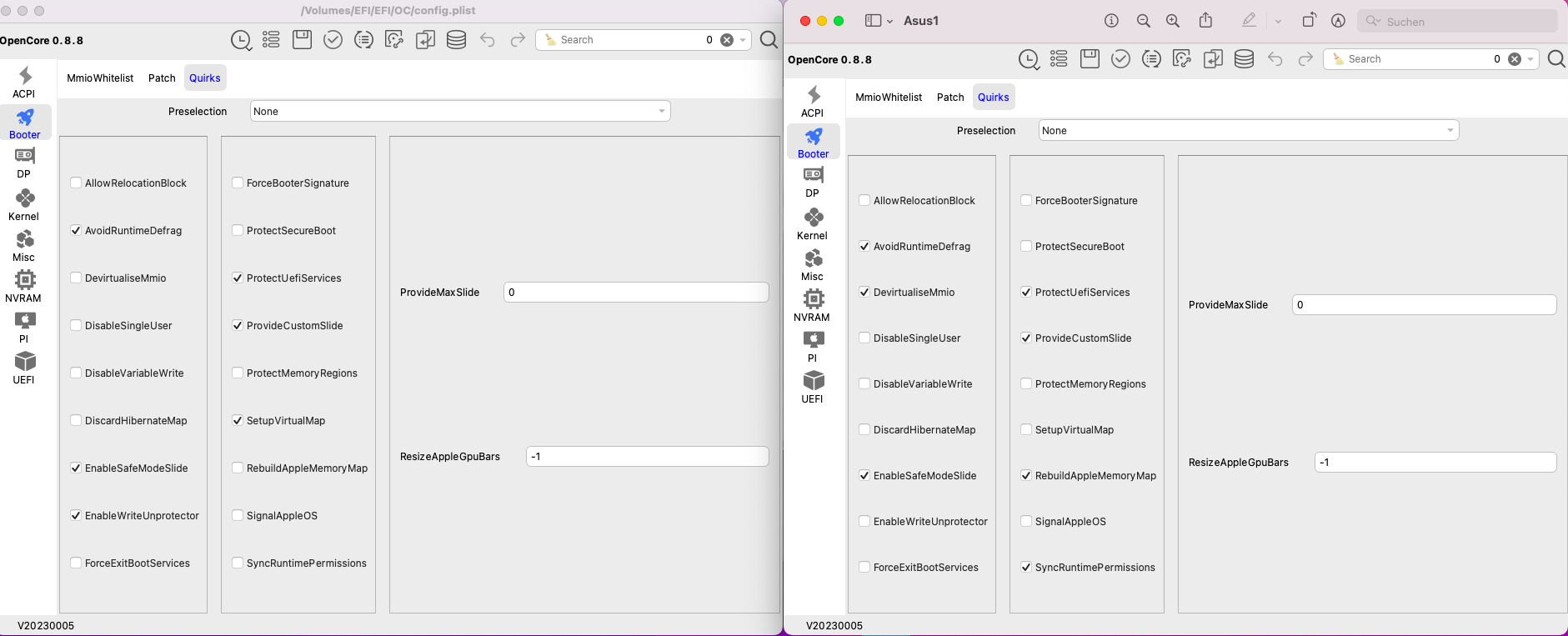Open the NVRAM section in config.plist sidebar
Viewport: 1568px width, 636px height.
pyautogui.click(x=23, y=287)
